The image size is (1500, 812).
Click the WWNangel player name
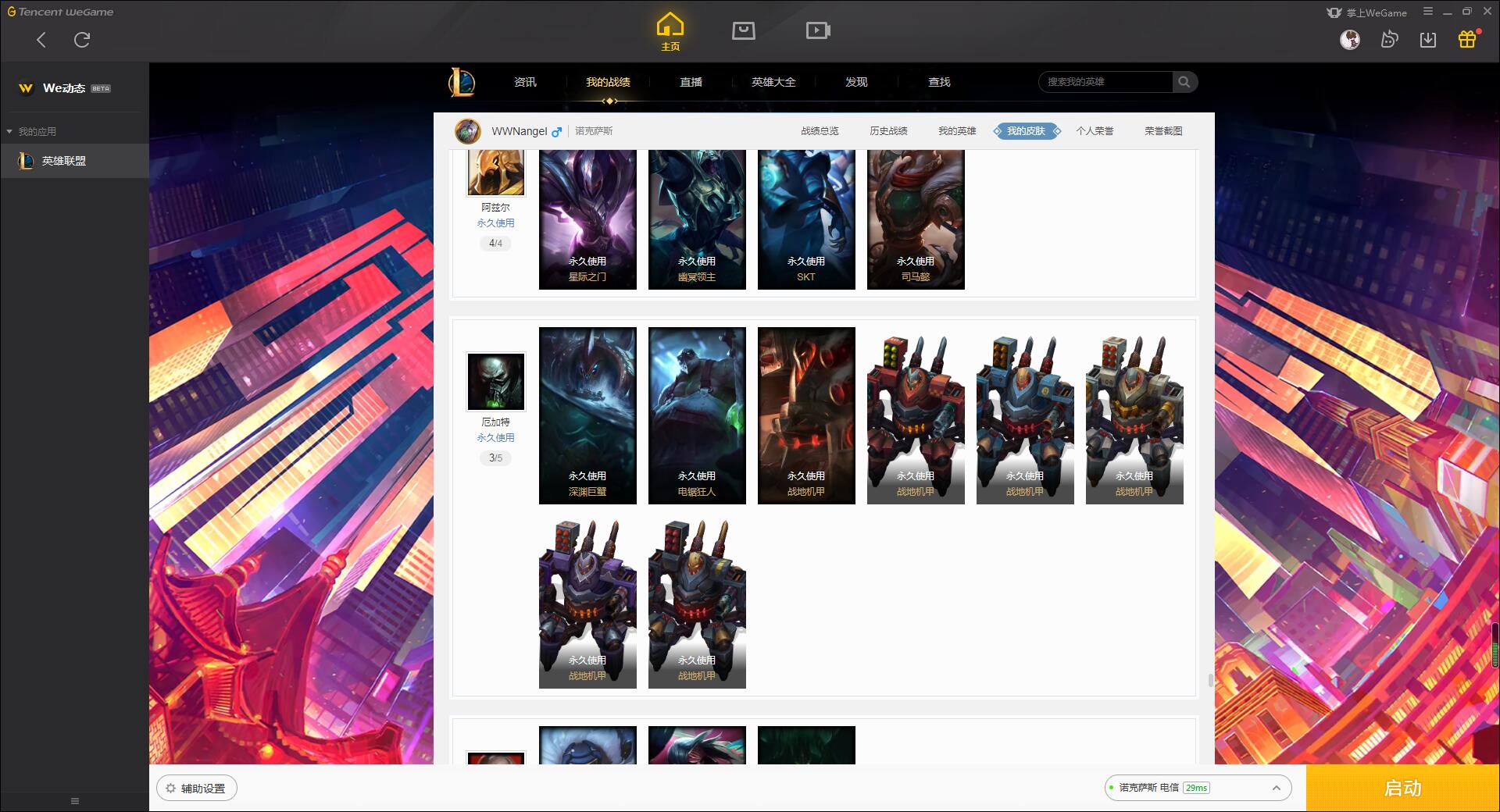pos(520,131)
